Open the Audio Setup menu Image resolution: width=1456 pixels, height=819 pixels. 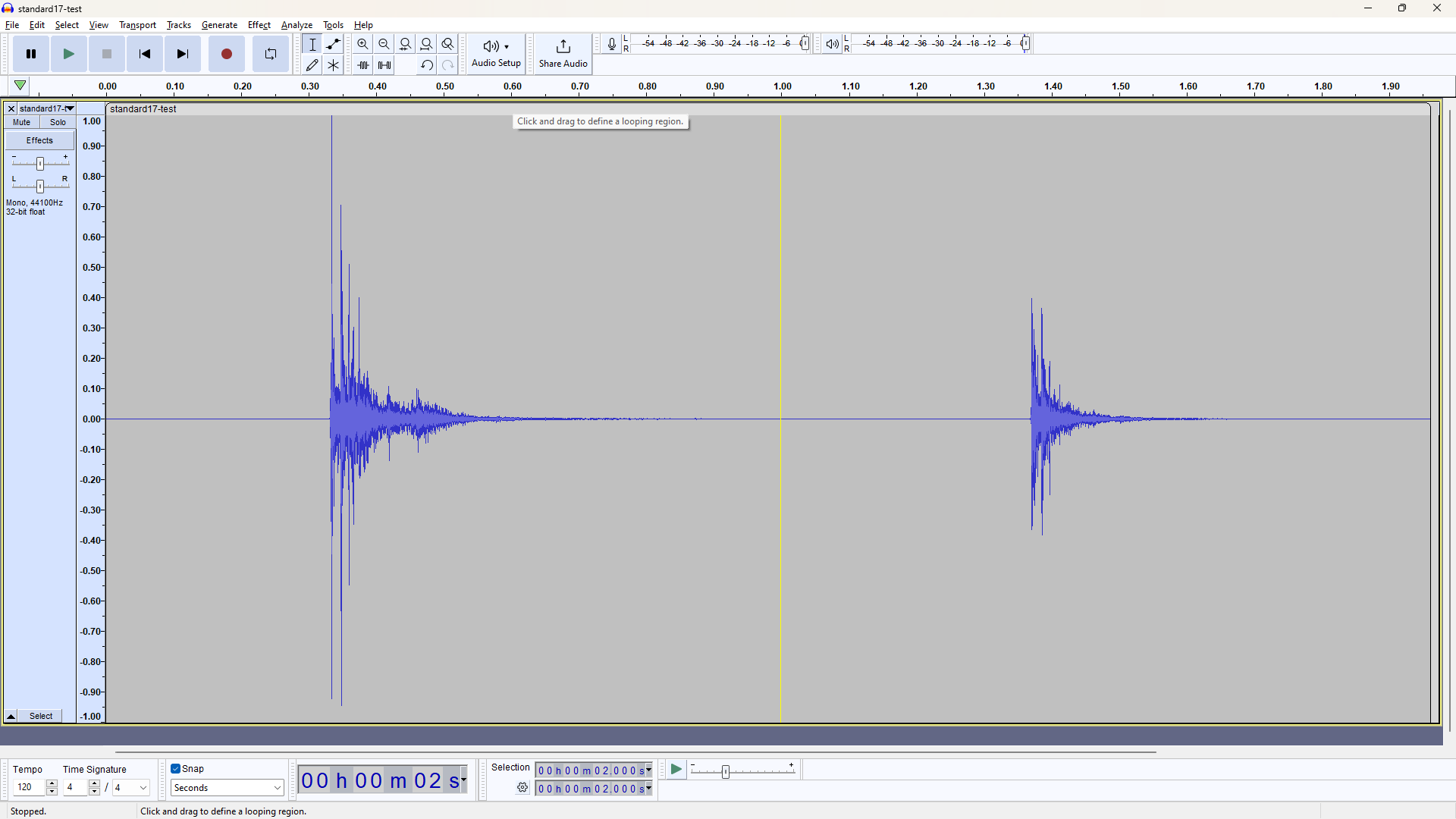point(496,54)
